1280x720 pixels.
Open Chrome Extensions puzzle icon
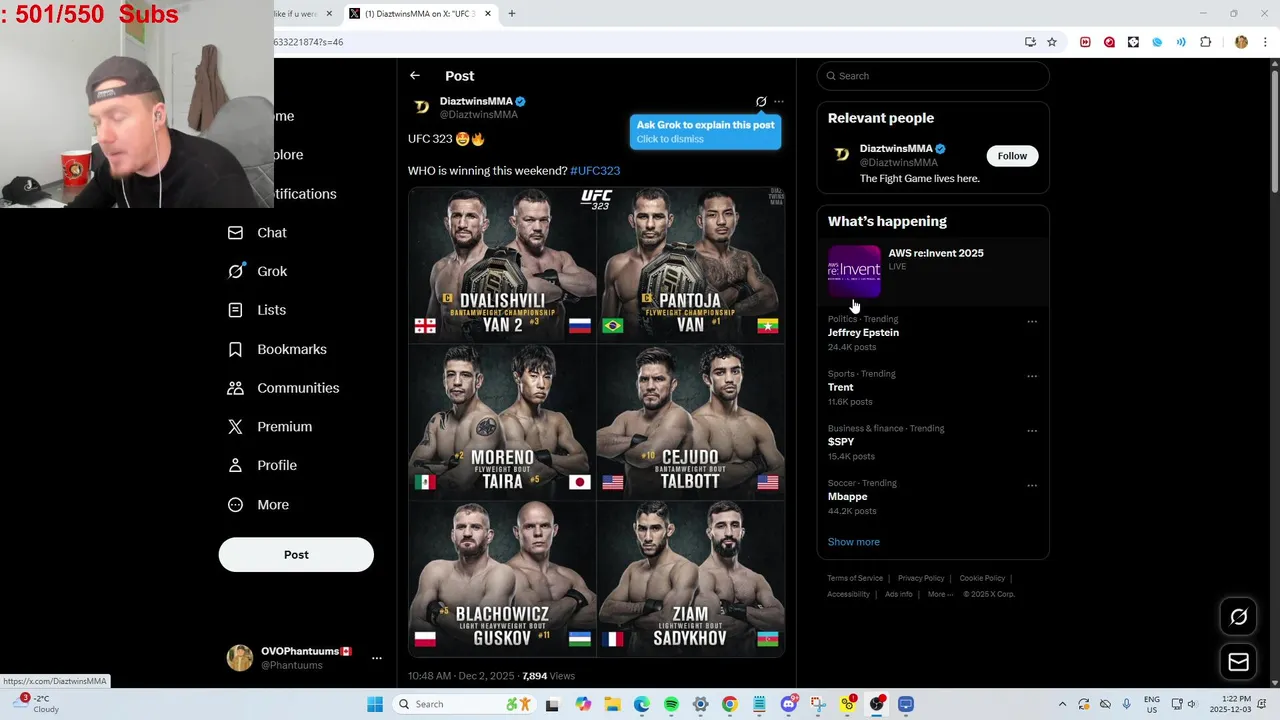(1205, 42)
